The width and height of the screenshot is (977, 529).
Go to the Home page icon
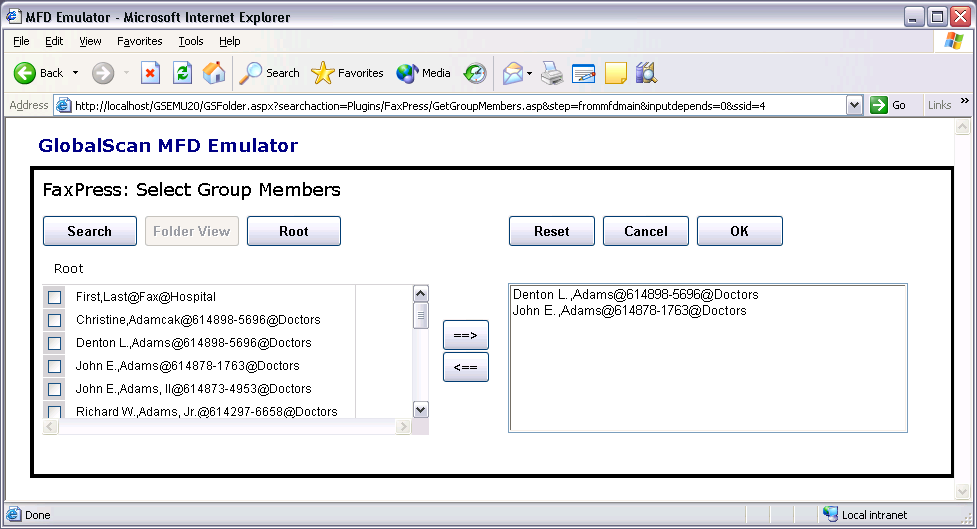[214, 73]
